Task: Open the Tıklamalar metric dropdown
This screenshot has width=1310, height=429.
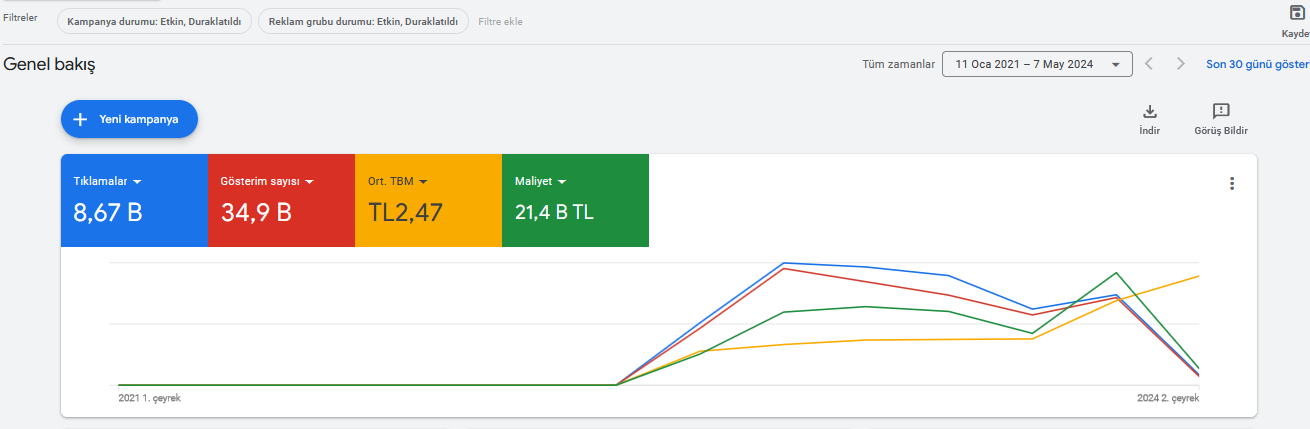Action: (108, 182)
